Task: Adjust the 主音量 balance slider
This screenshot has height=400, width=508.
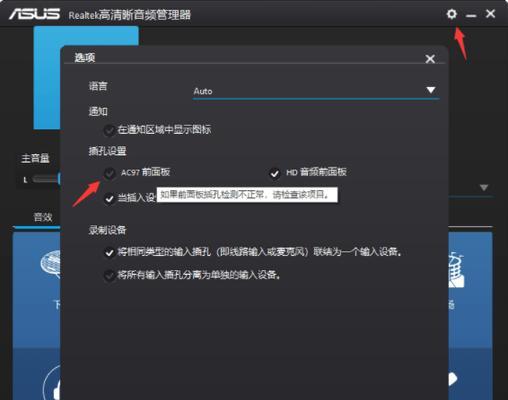Action: click(46, 180)
